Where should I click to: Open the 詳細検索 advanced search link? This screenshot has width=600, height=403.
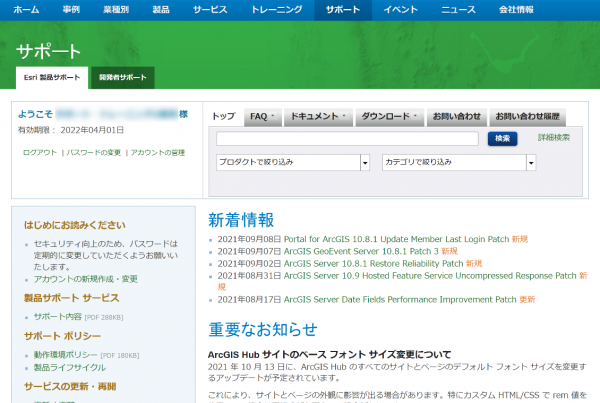pos(554,137)
